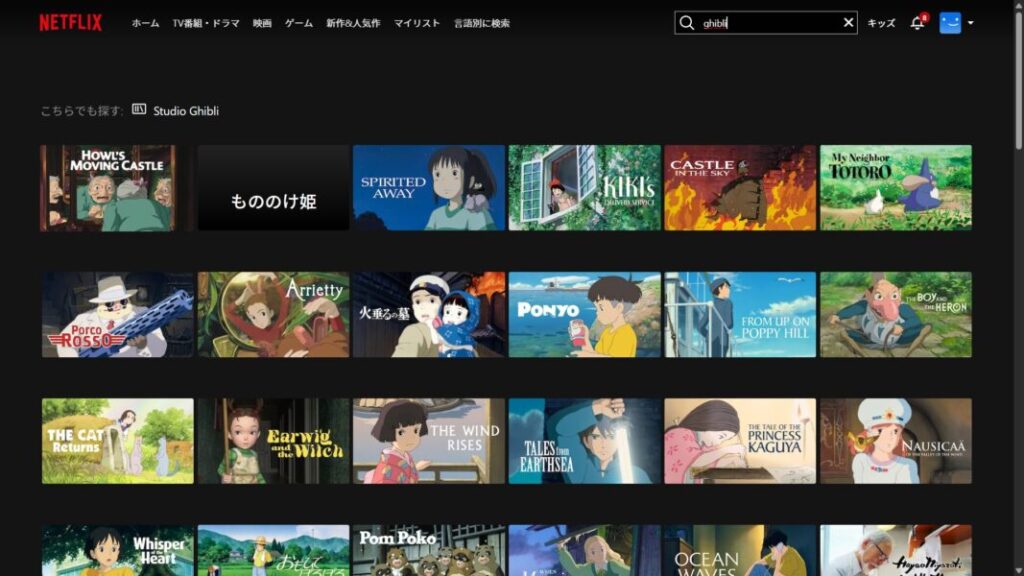The image size is (1024, 576).
Task: Open From Up on Poppy Hill
Action: (x=740, y=315)
